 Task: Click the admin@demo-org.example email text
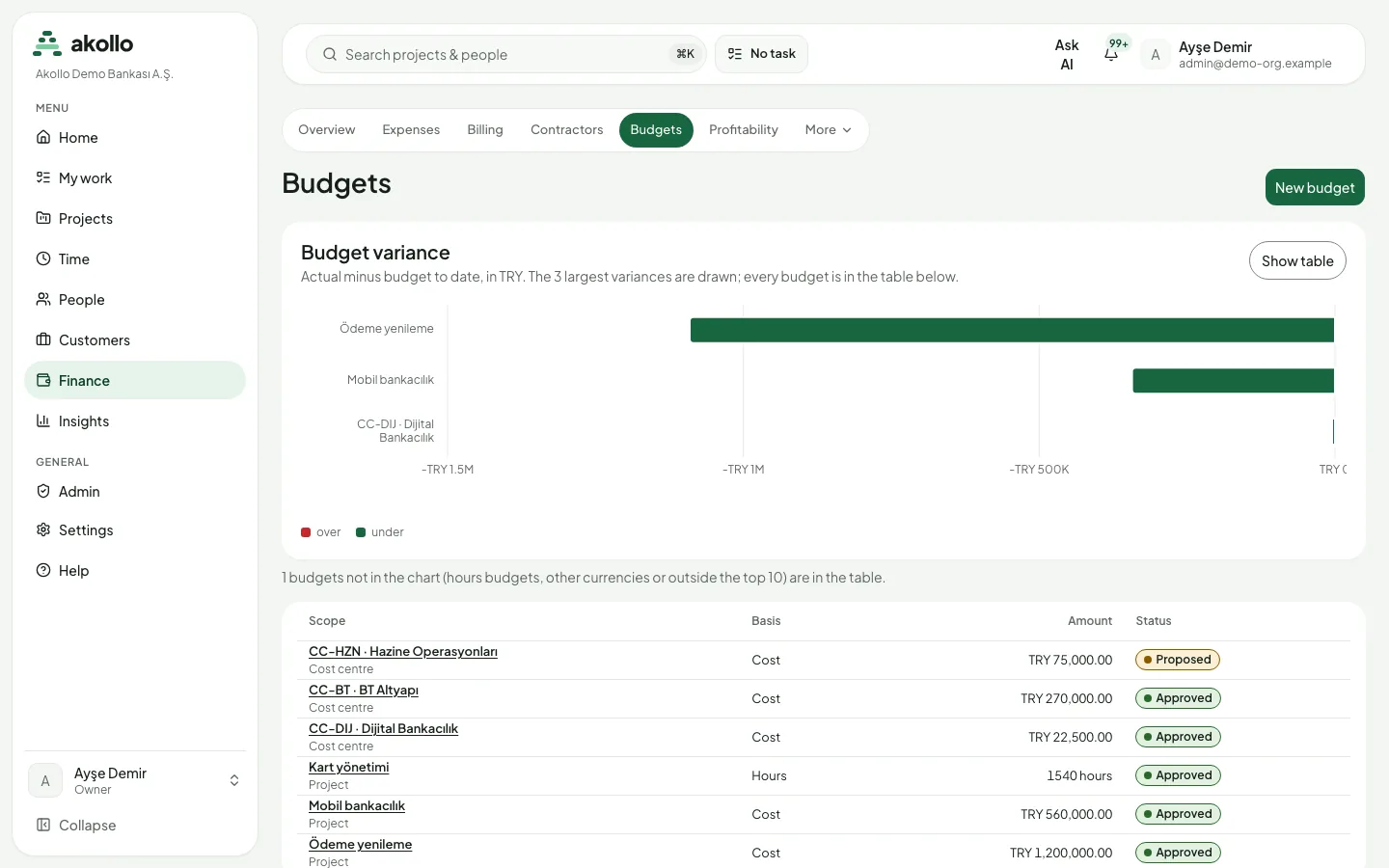coord(1255,64)
